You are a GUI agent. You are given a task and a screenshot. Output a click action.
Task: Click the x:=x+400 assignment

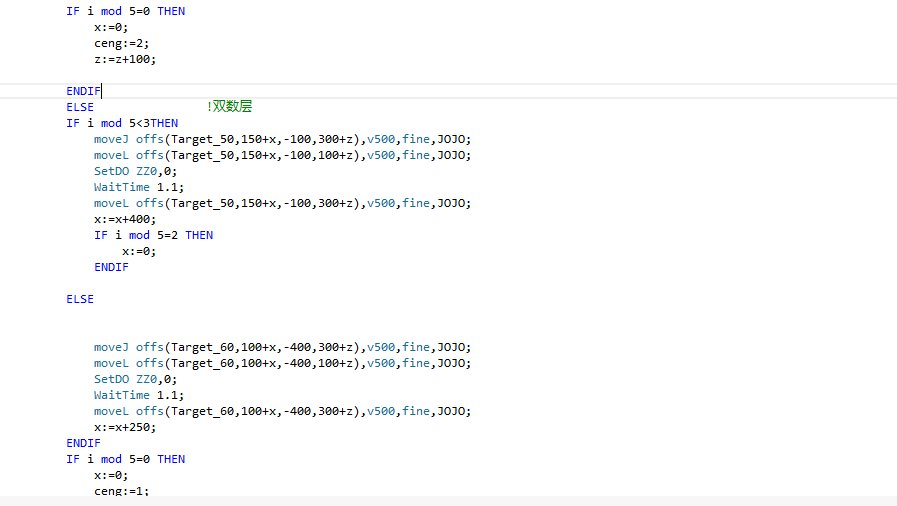125,219
